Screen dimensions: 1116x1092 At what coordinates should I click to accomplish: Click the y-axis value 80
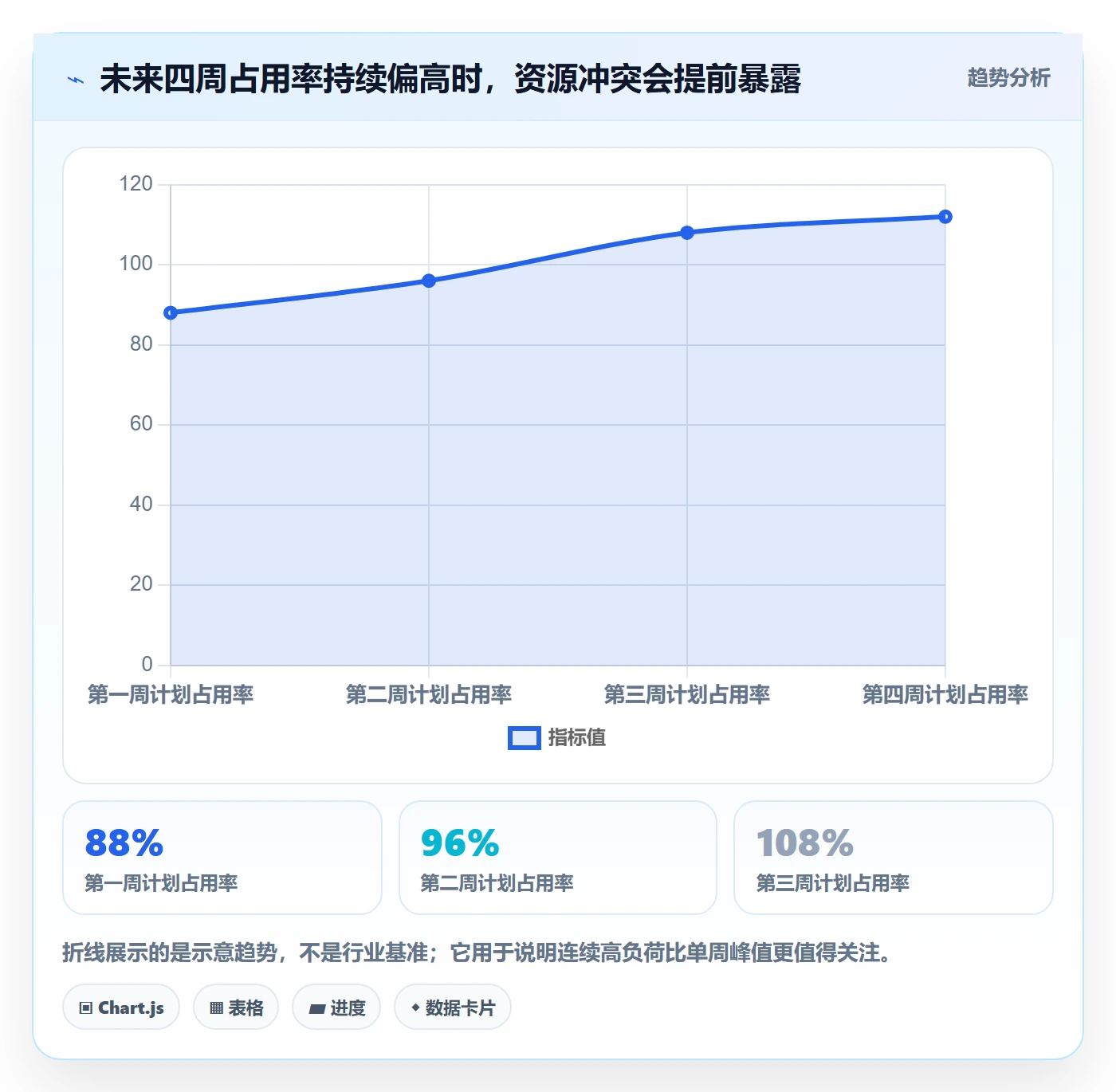tap(141, 344)
